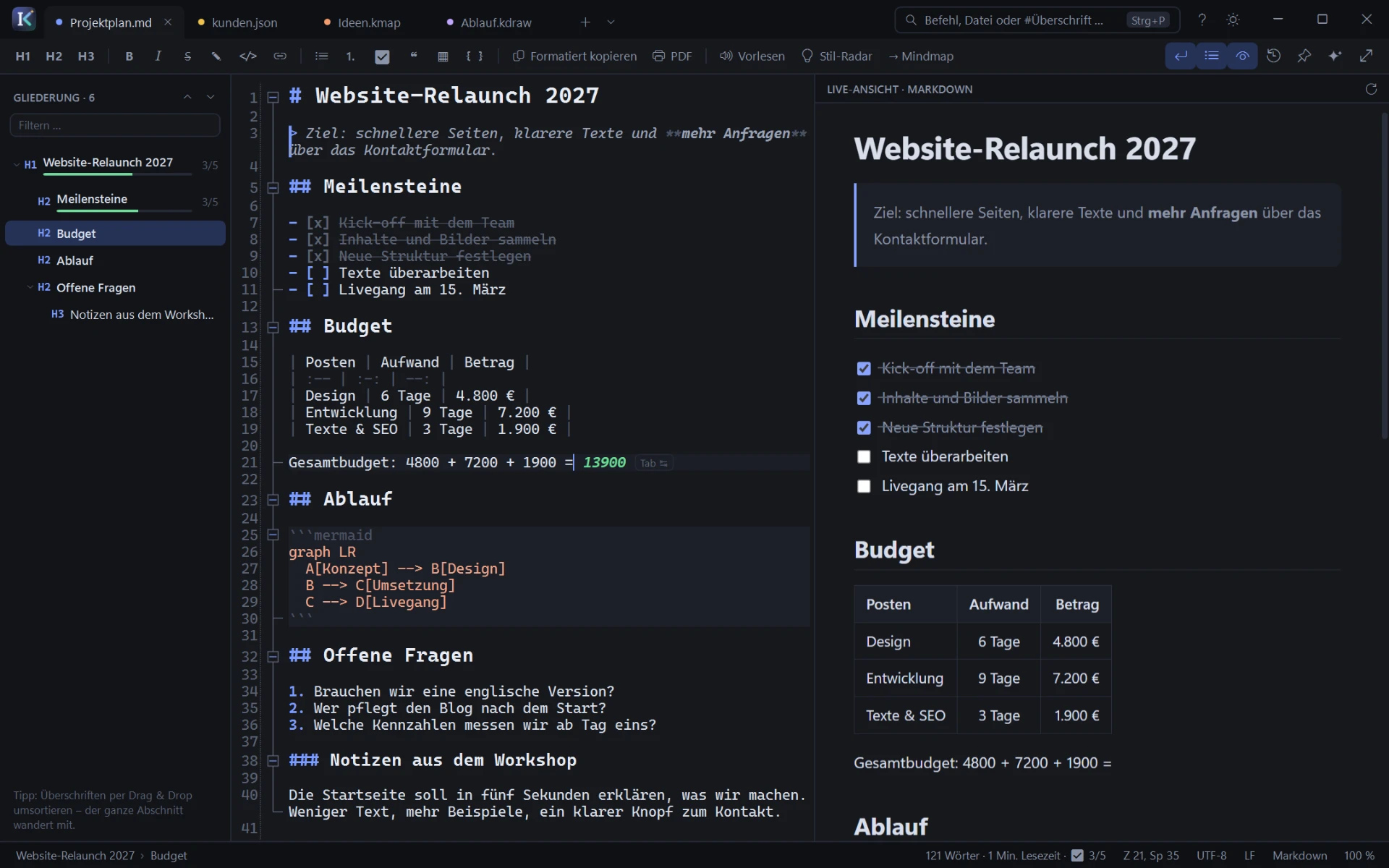Make the selected text bold
The width and height of the screenshot is (1389, 868).
tap(129, 56)
